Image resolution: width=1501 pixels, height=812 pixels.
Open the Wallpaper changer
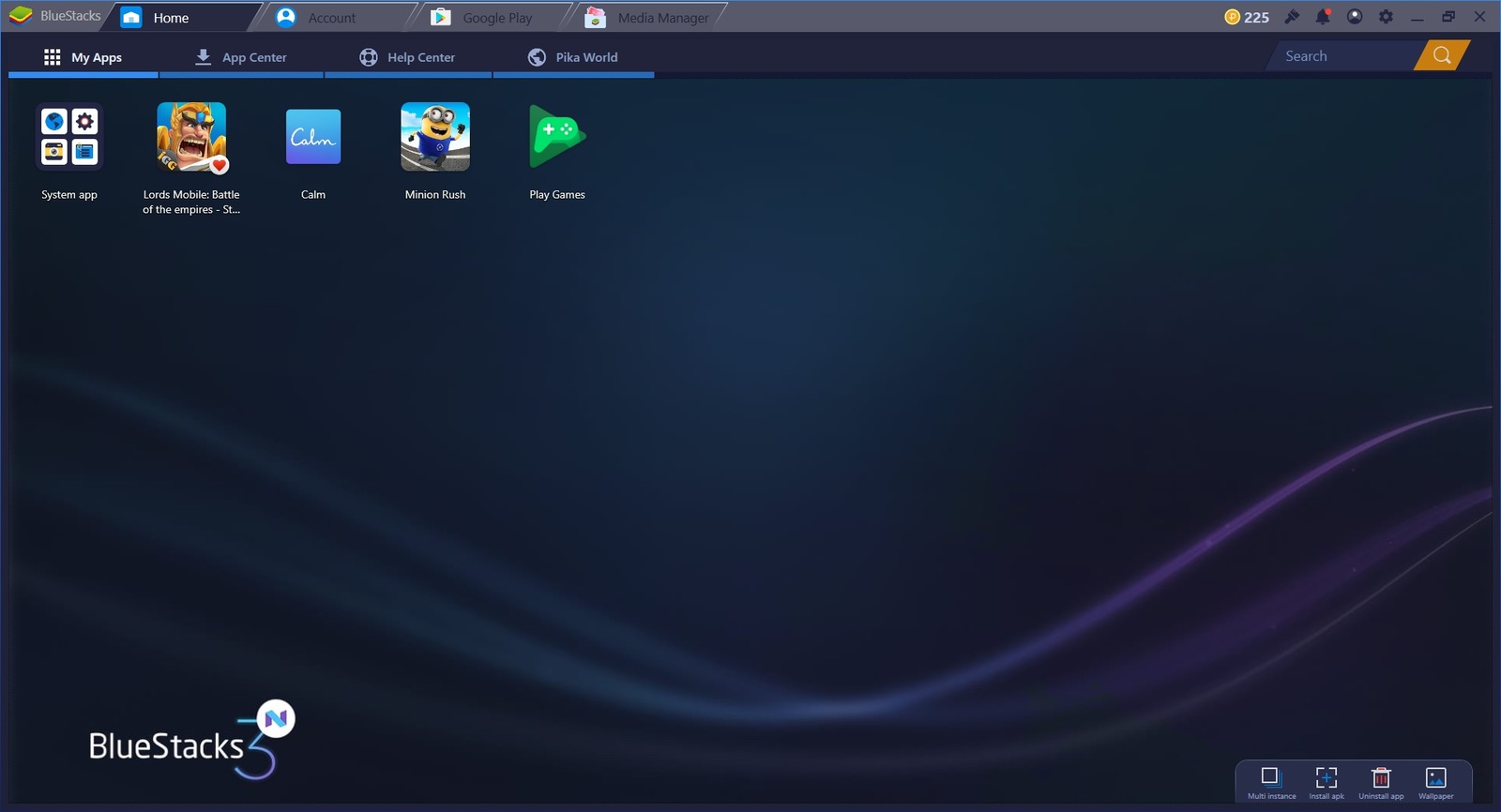click(x=1435, y=777)
